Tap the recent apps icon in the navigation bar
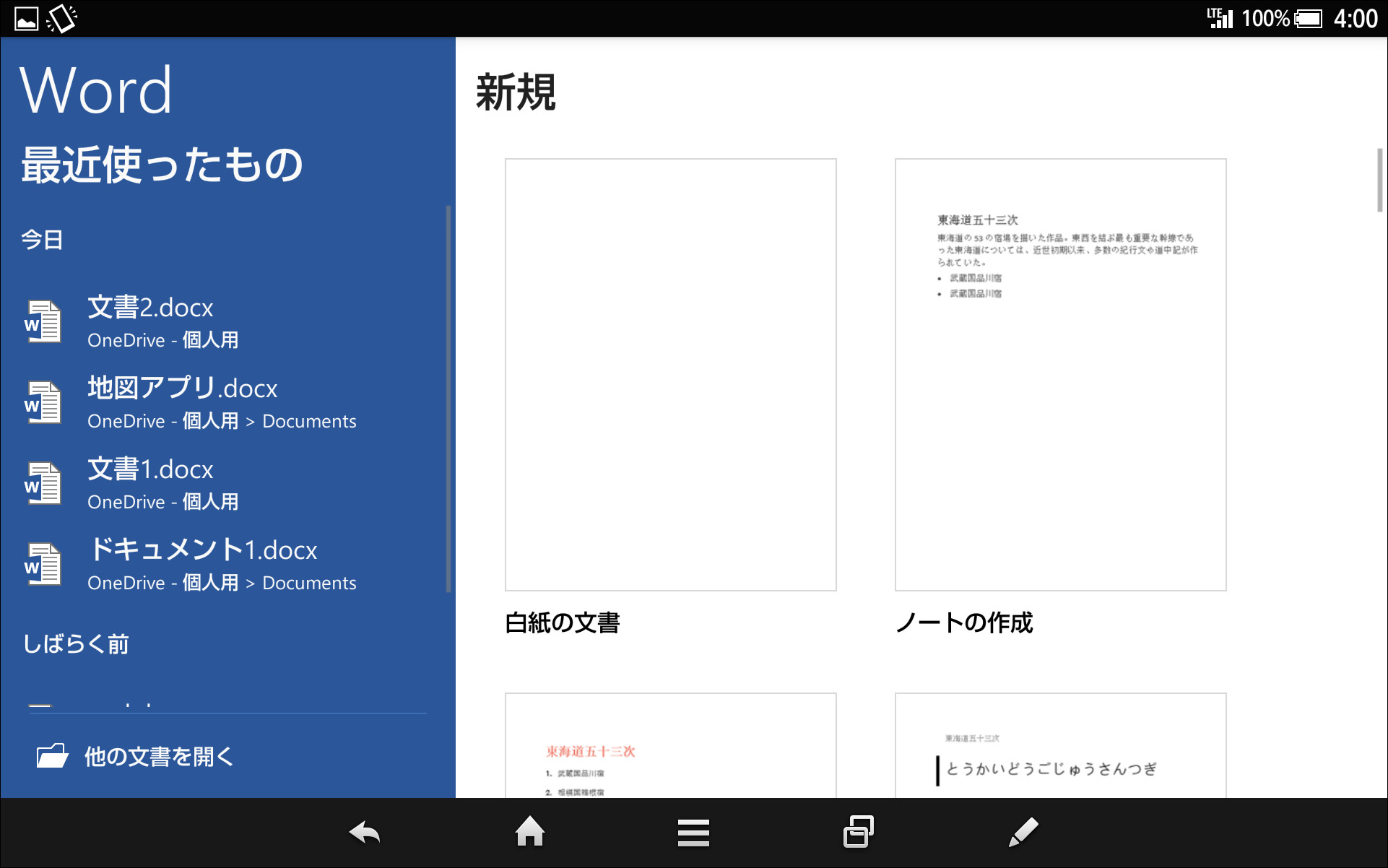 [857, 832]
